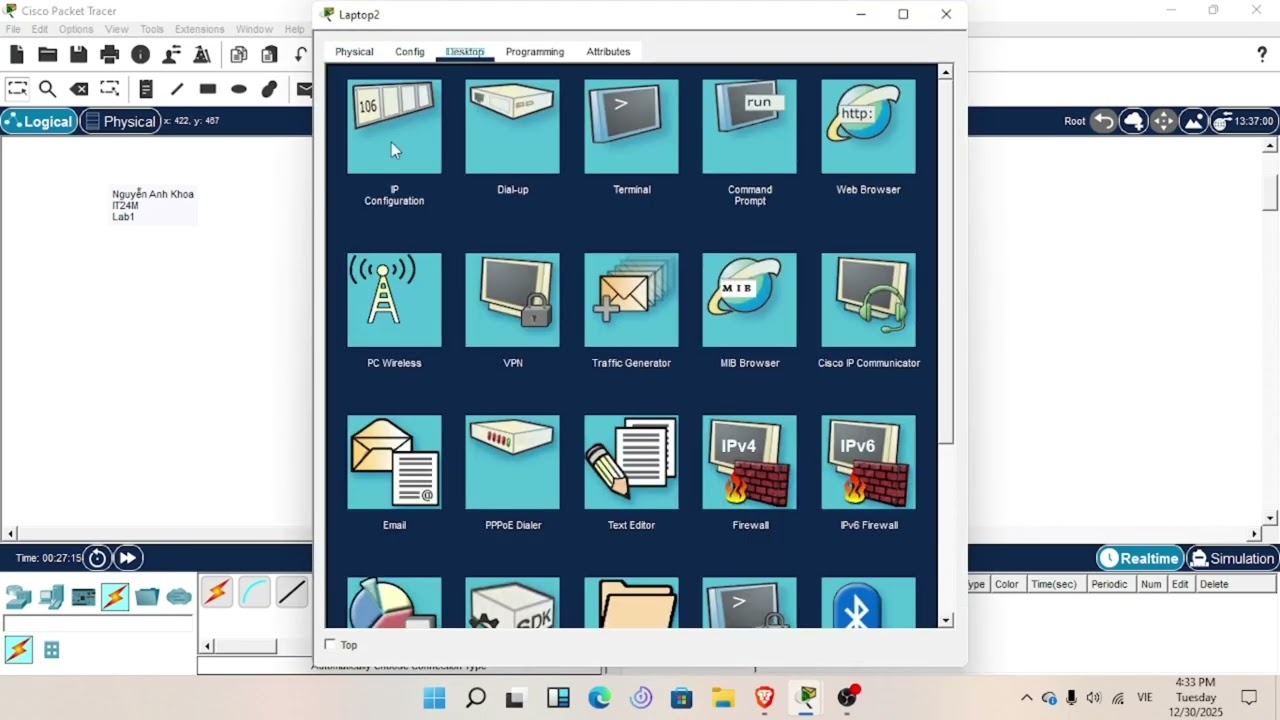Open the Email application

(394, 462)
